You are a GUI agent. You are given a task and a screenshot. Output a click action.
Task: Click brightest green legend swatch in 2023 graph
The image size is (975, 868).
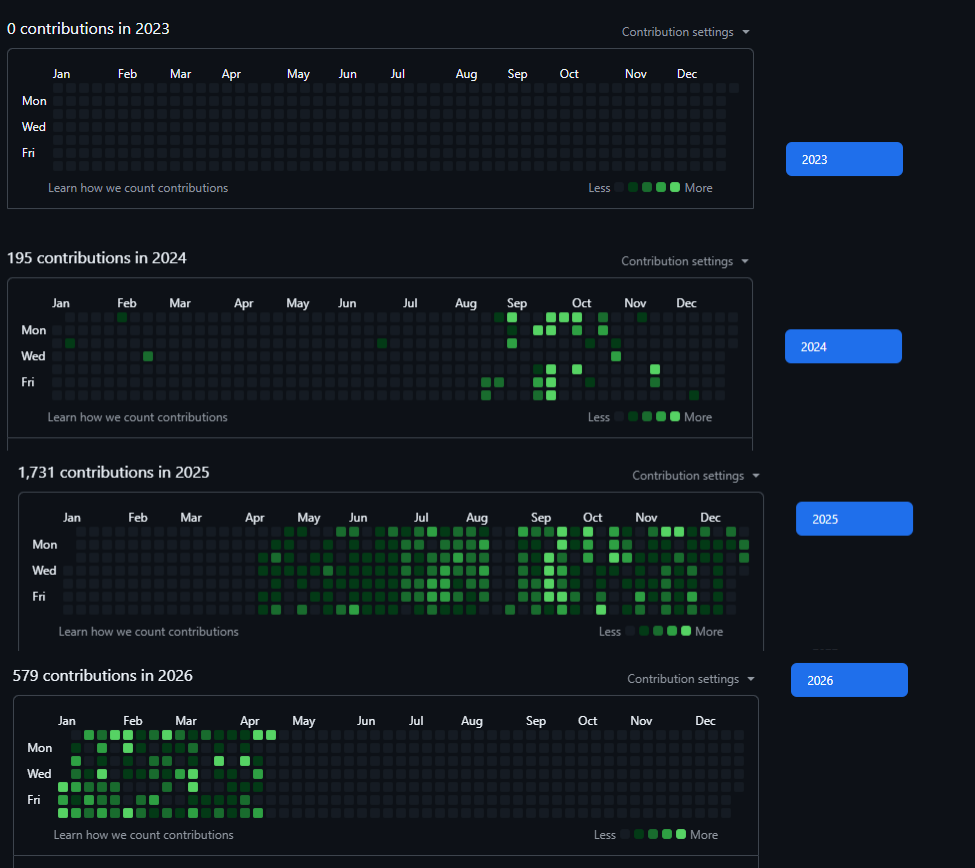(675, 187)
